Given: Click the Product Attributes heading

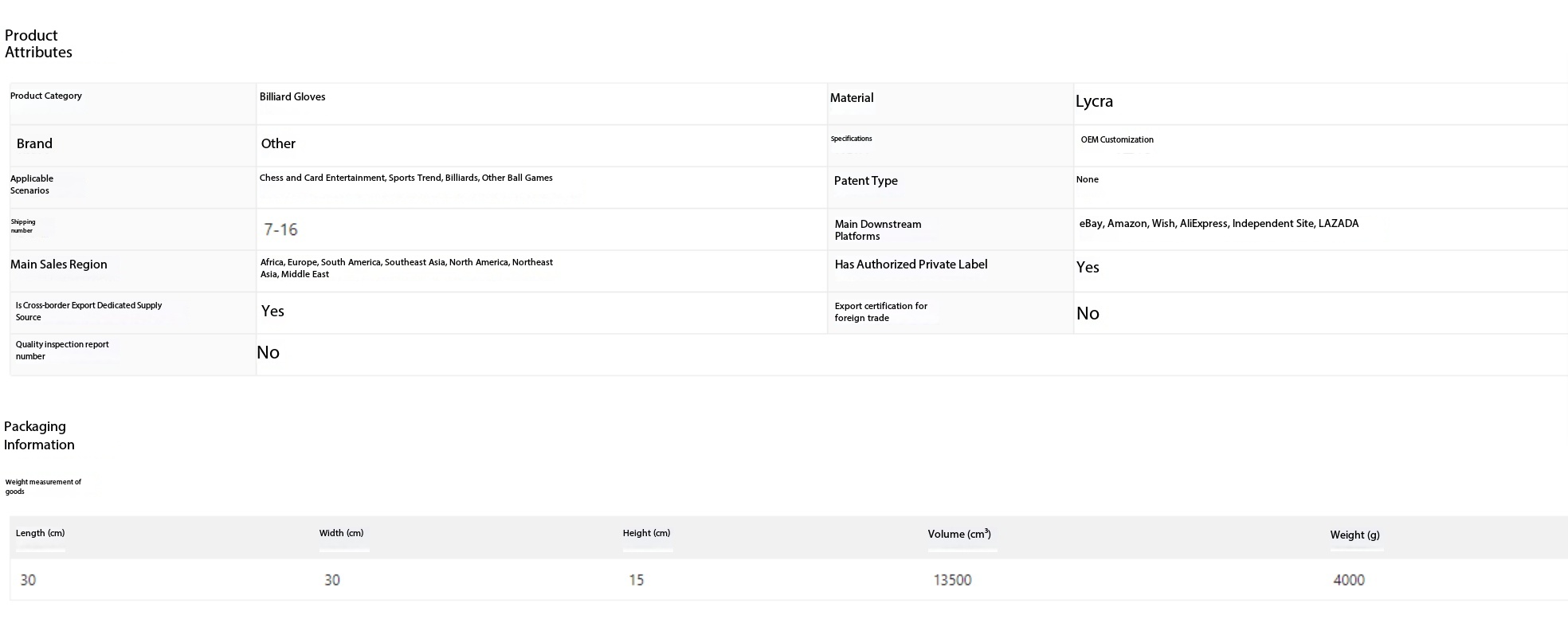Looking at the screenshot, I should 38,44.
